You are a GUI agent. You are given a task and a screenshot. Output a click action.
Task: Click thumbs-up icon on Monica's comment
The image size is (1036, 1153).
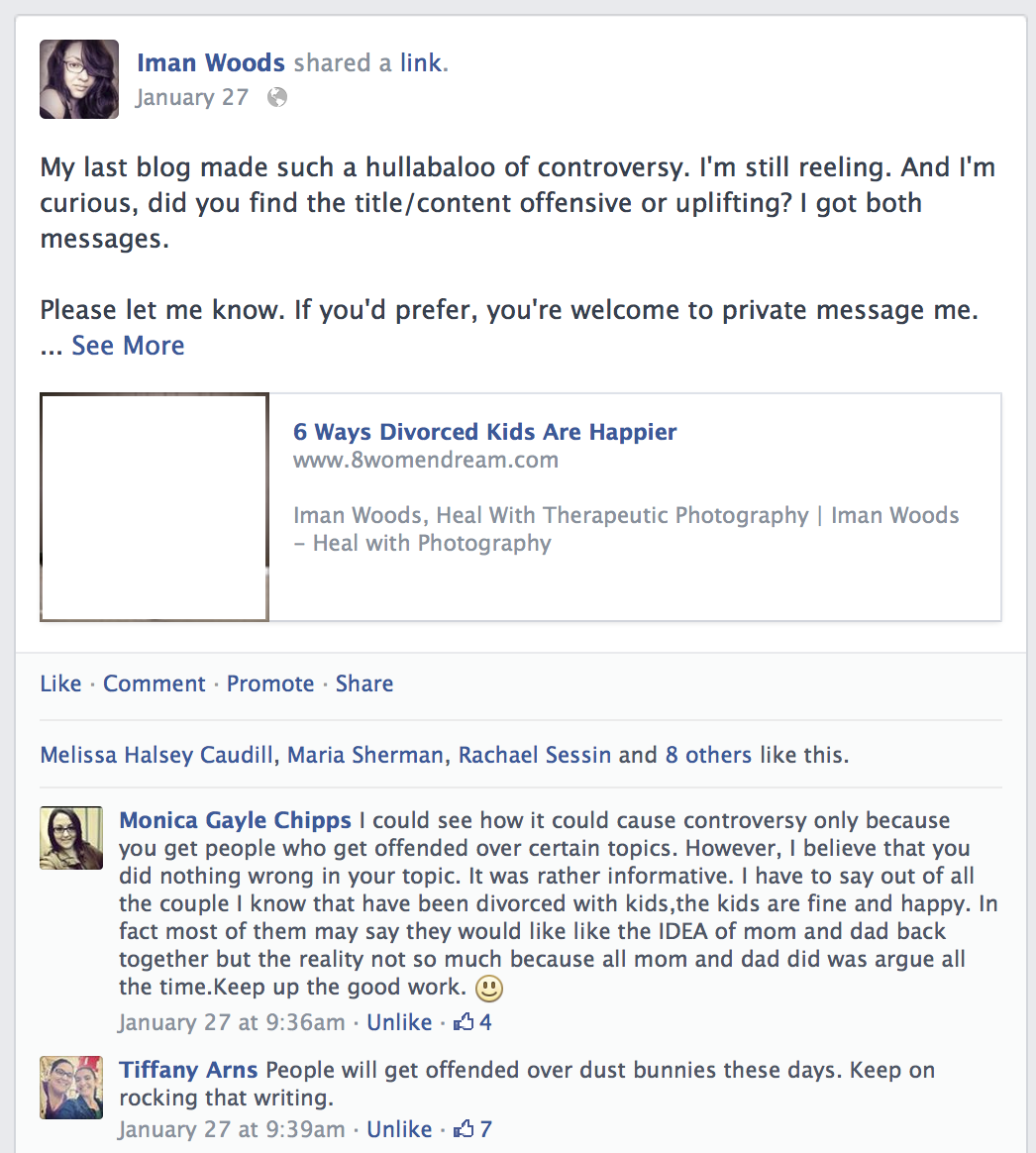[x=464, y=1022]
